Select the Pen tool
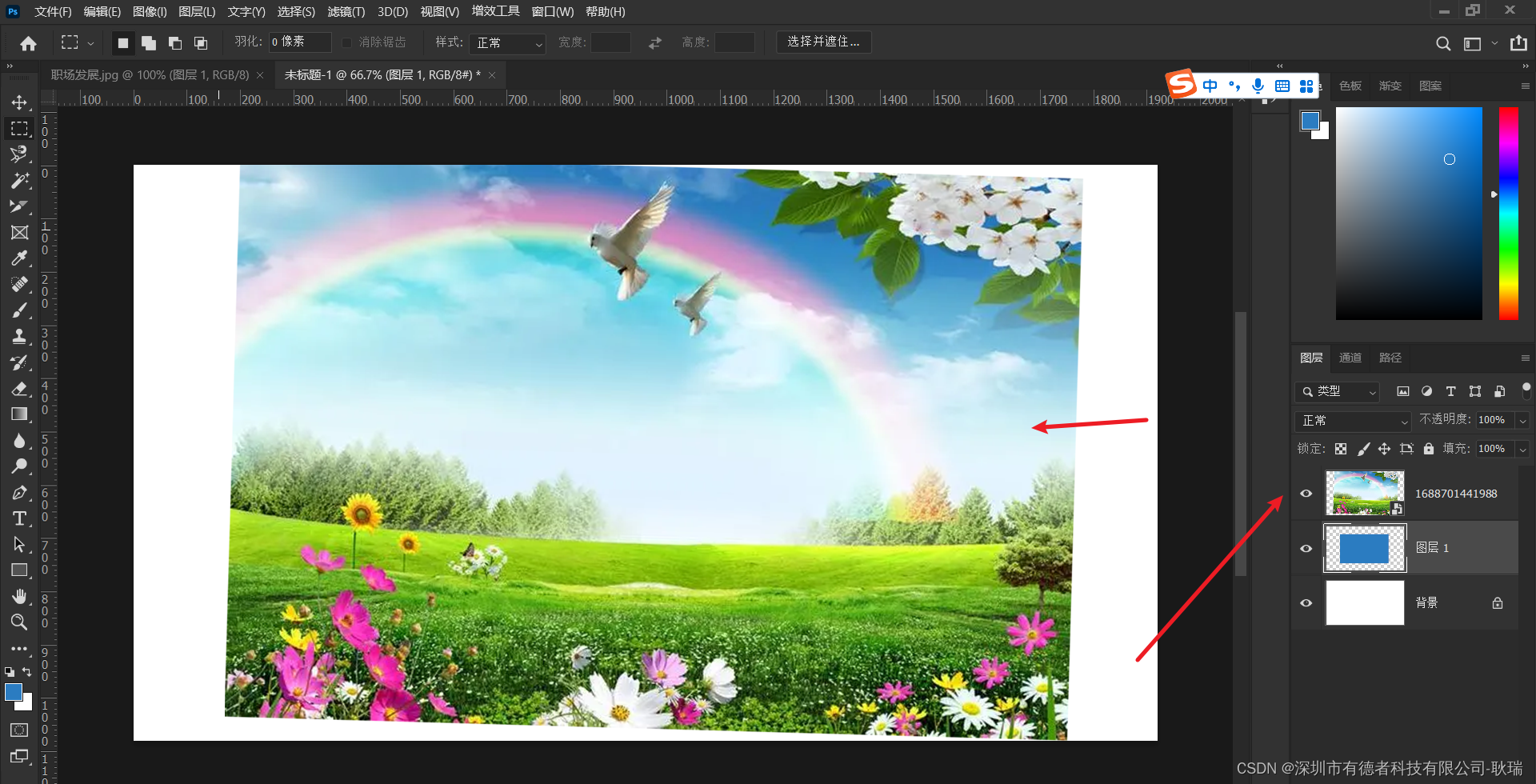The width and height of the screenshot is (1536, 784). coord(19,493)
